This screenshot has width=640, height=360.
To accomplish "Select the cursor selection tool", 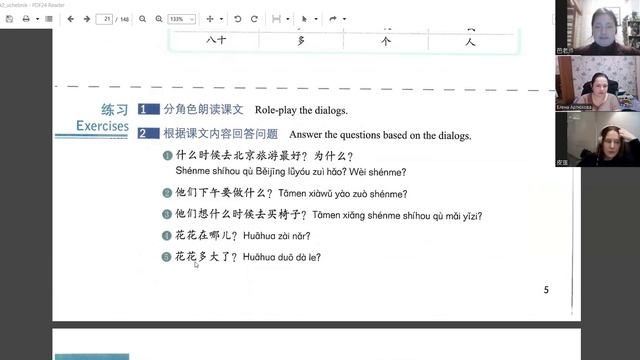I will coord(304,19).
